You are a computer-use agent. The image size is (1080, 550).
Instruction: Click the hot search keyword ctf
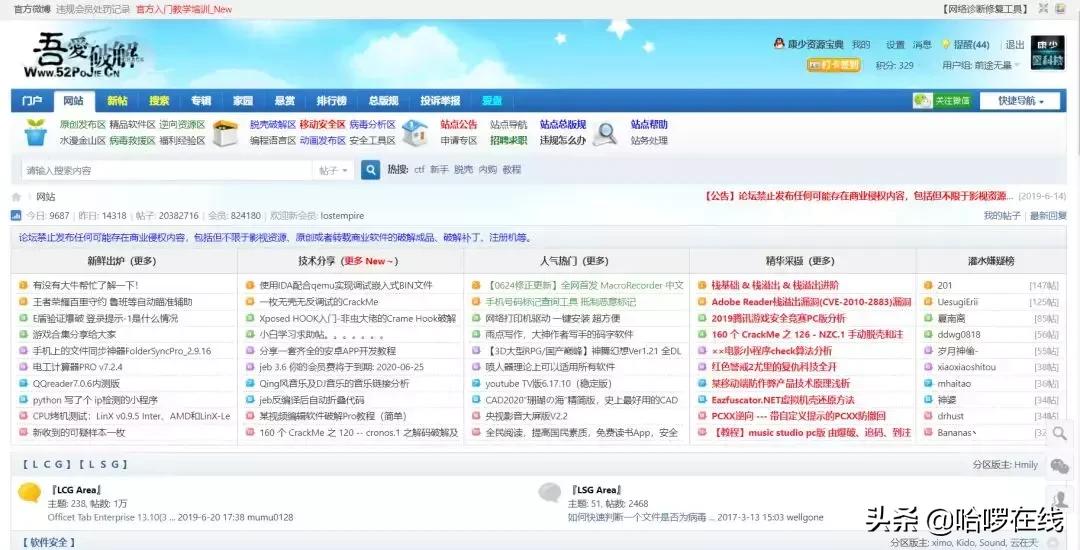pos(419,169)
